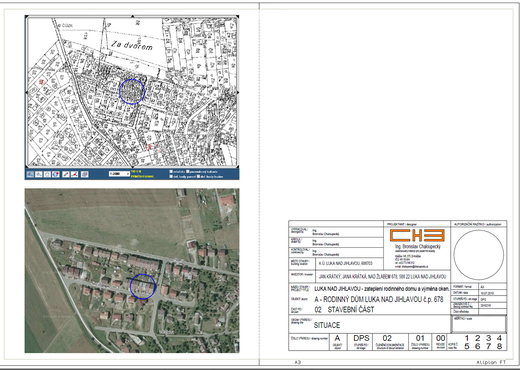Viewport: 520px width, 370px height.
Task: Open the map scale dropdown
Action: coord(119,174)
